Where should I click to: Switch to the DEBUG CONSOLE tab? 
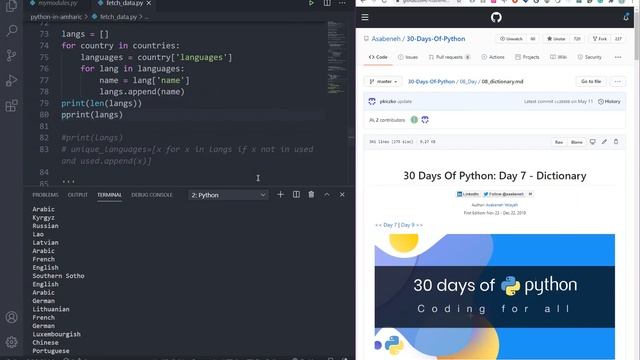[152, 195]
